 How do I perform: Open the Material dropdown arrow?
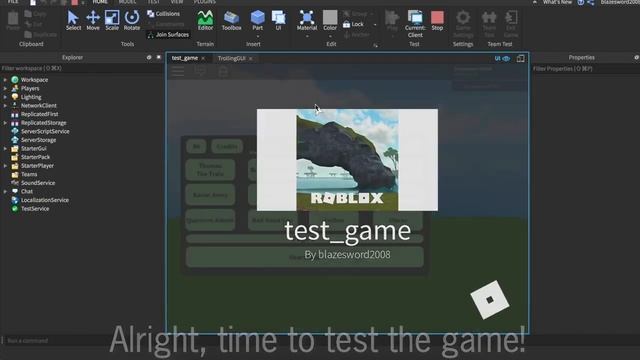(307, 36)
